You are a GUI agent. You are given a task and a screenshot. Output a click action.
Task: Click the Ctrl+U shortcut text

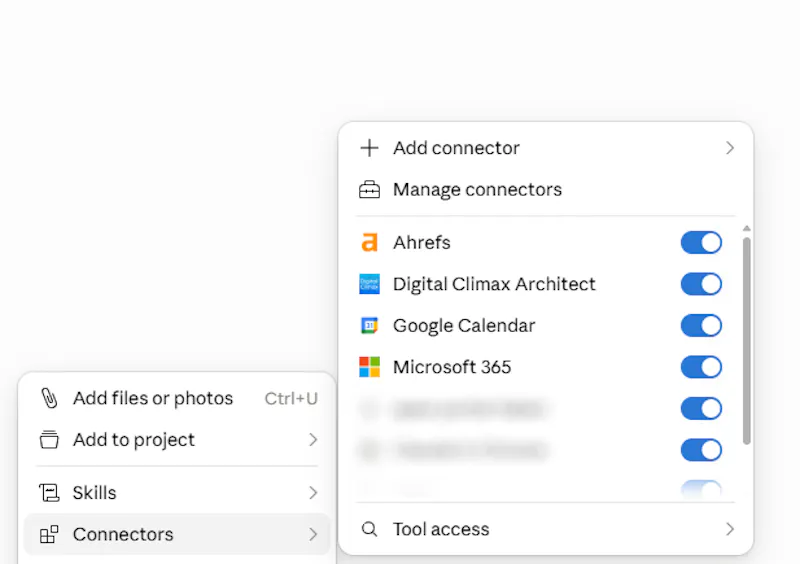coord(291,399)
